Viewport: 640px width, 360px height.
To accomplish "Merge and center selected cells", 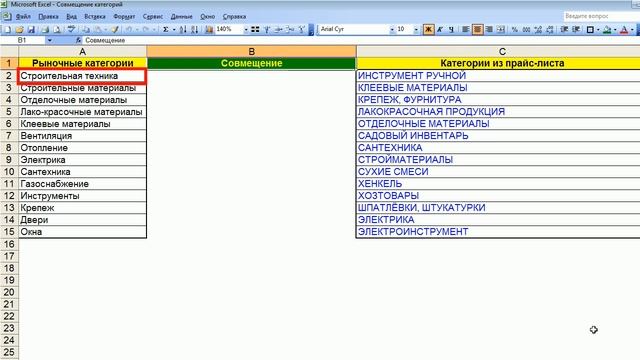I will [501, 29].
